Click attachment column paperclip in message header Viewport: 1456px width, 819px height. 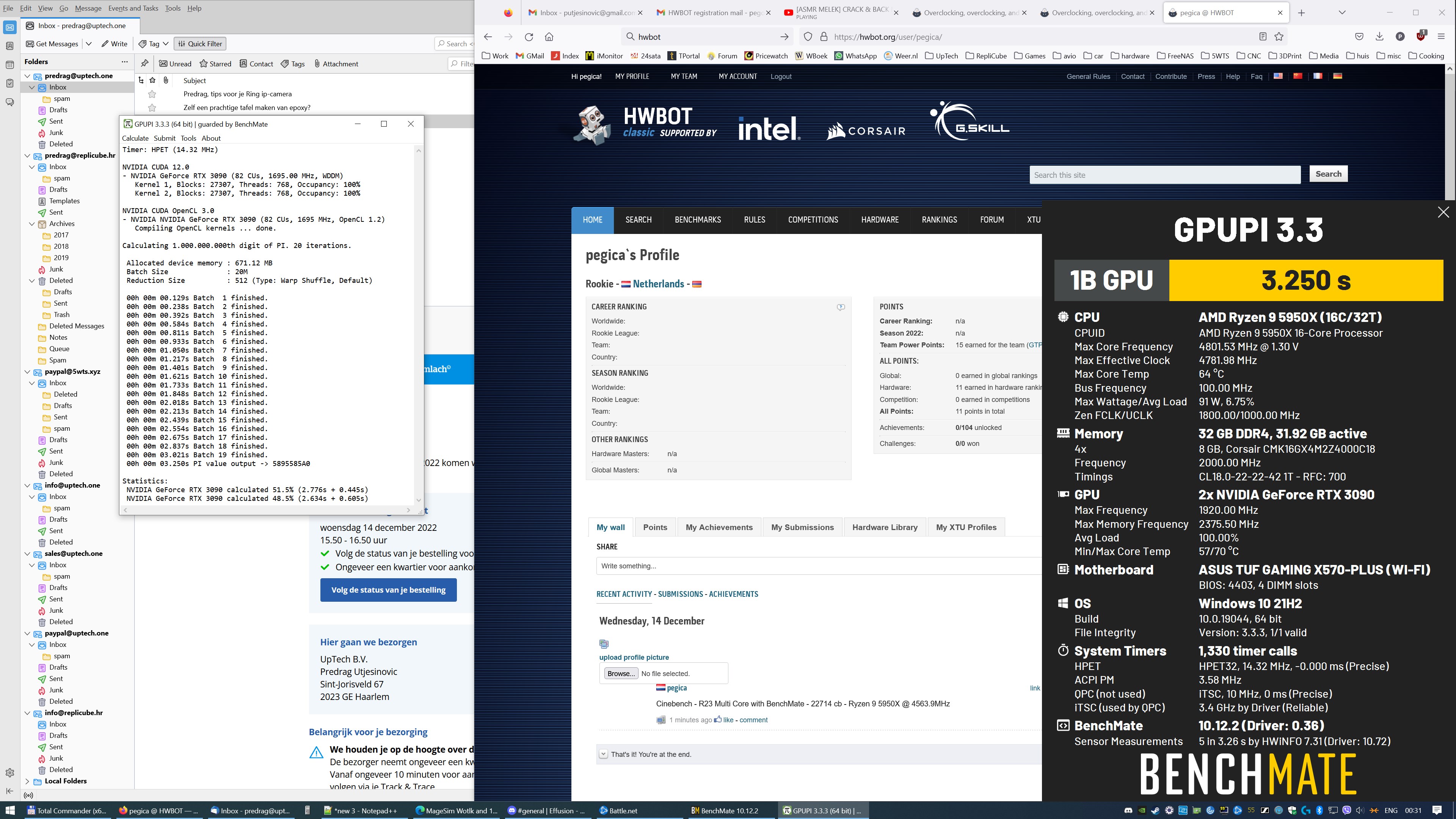(166, 80)
